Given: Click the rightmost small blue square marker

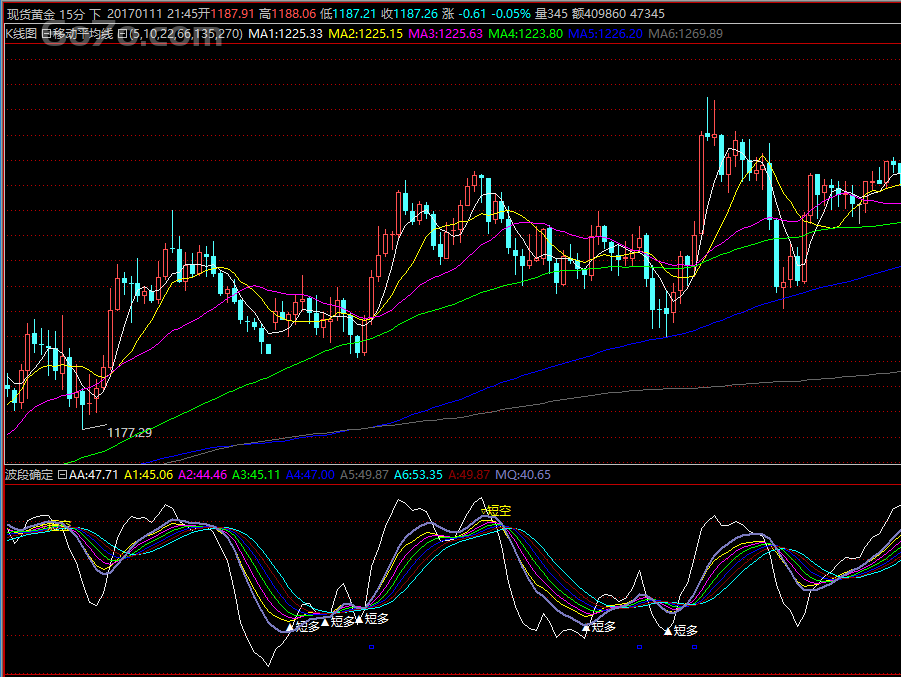Looking at the screenshot, I should point(694,647).
